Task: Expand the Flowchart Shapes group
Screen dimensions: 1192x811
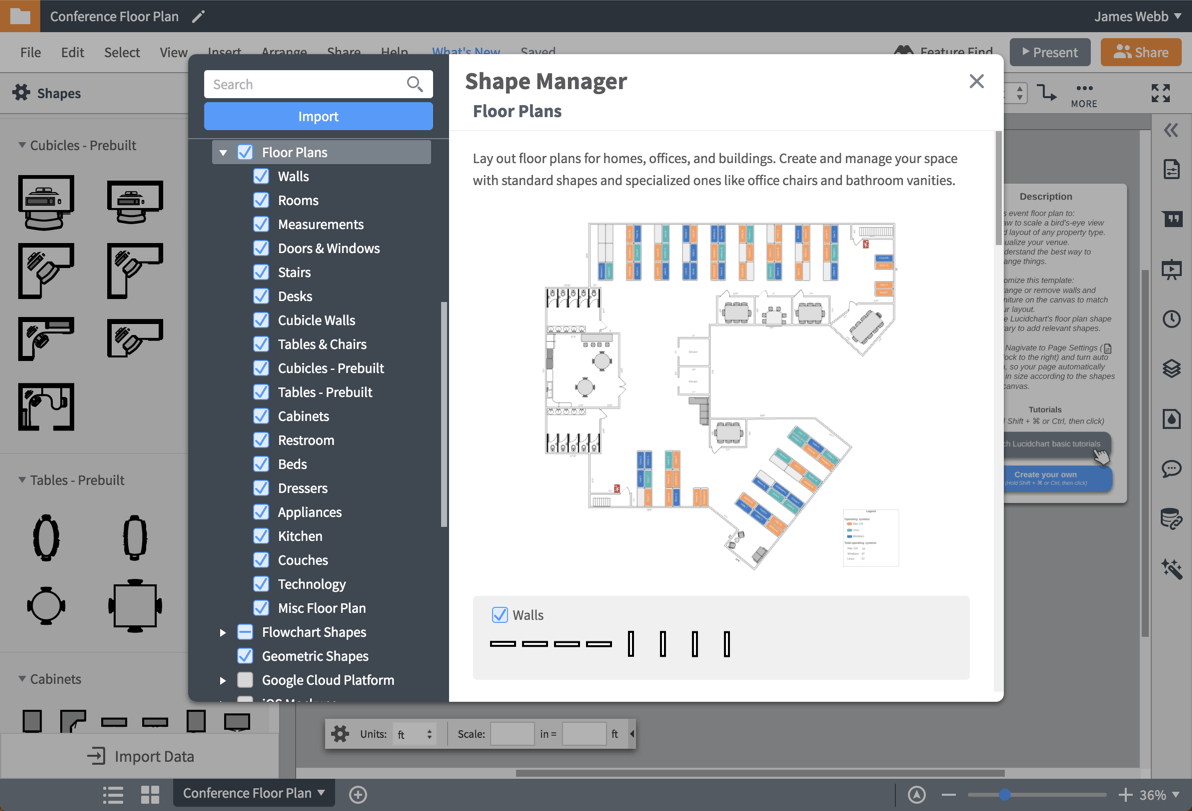Action: [x=223, y=632]
